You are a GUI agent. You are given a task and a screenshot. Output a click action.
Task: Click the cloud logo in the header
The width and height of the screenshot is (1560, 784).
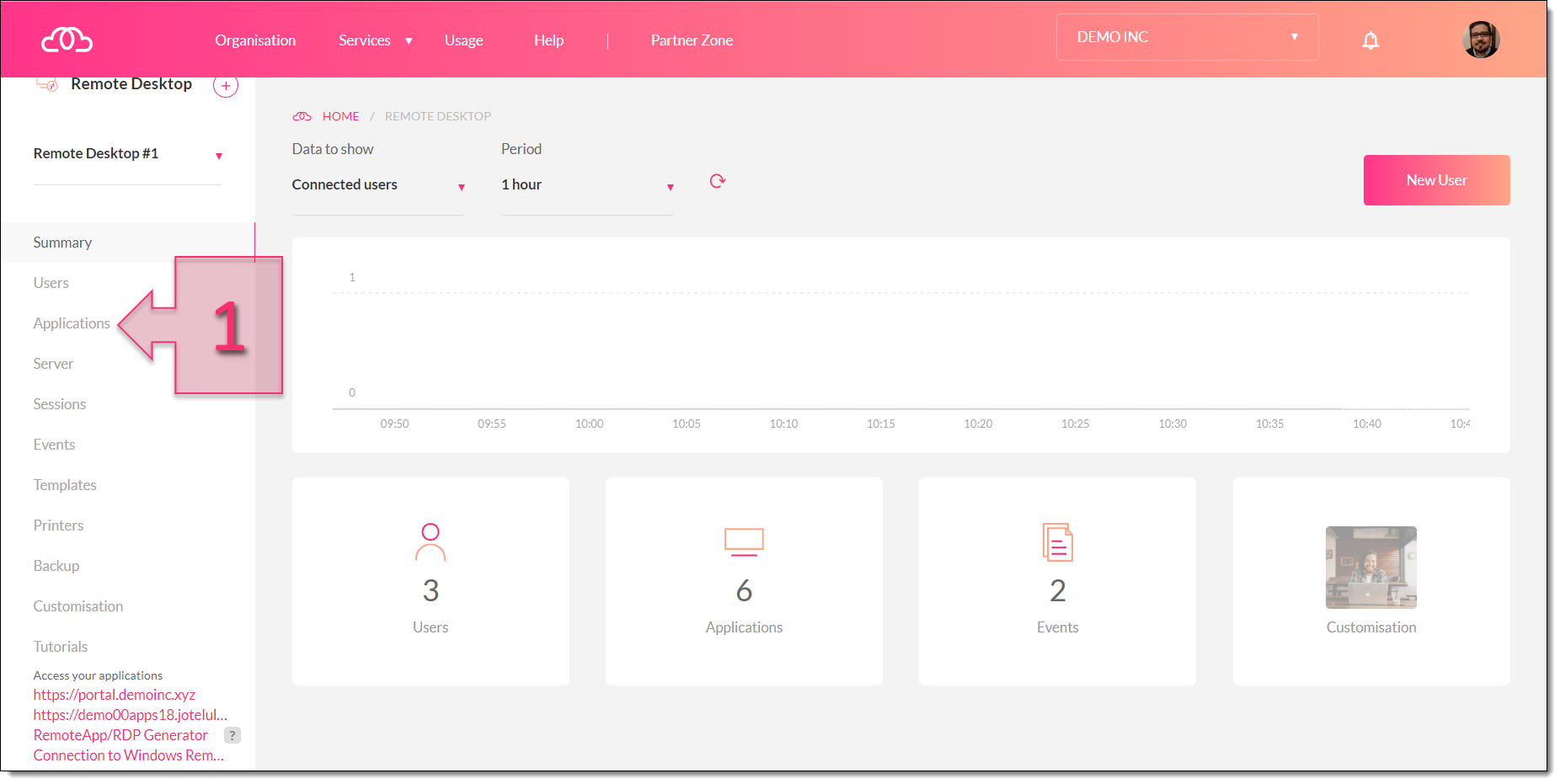pyautogui.click(x=67, y=40)
